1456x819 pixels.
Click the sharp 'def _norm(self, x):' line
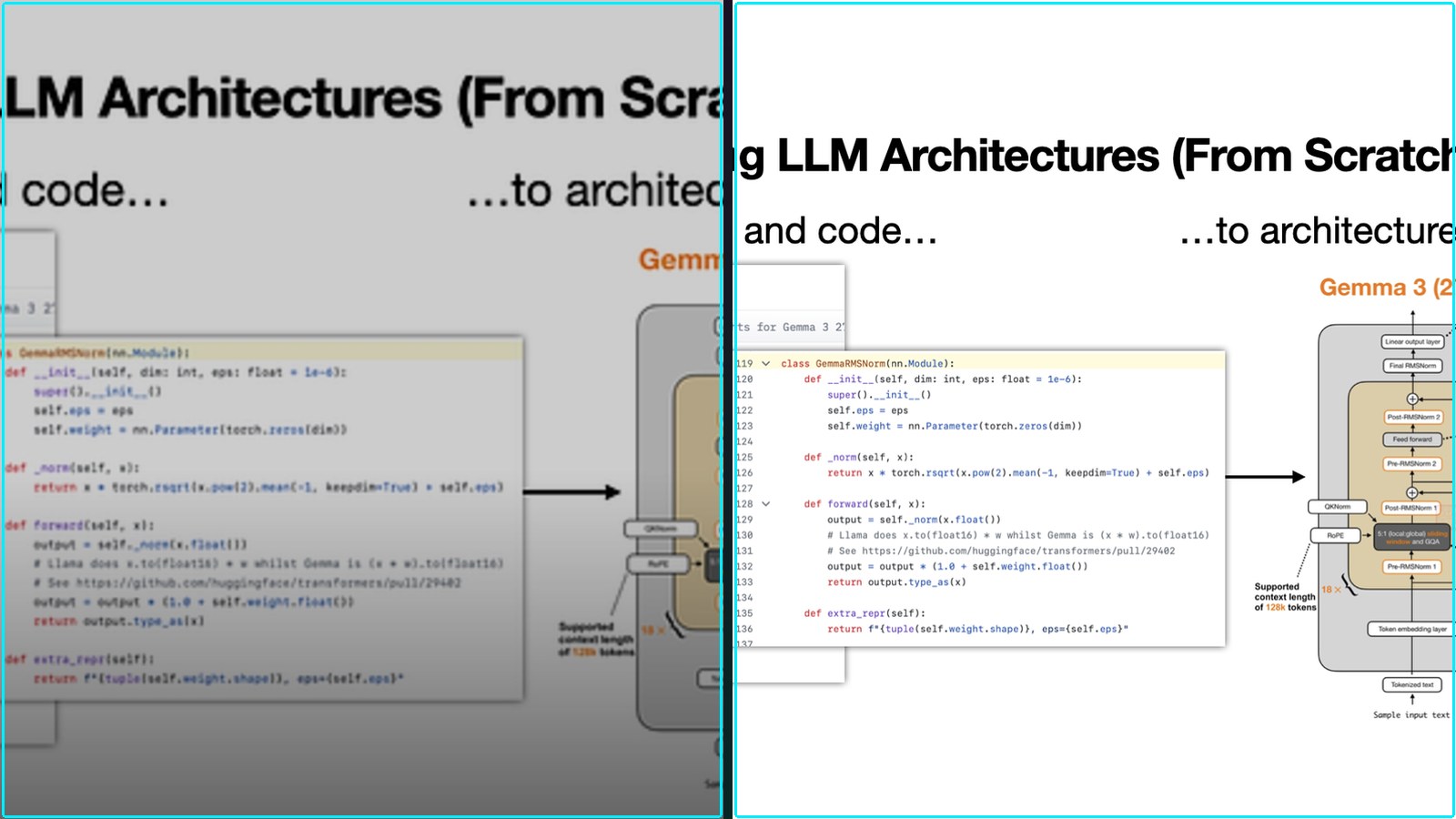859,458
